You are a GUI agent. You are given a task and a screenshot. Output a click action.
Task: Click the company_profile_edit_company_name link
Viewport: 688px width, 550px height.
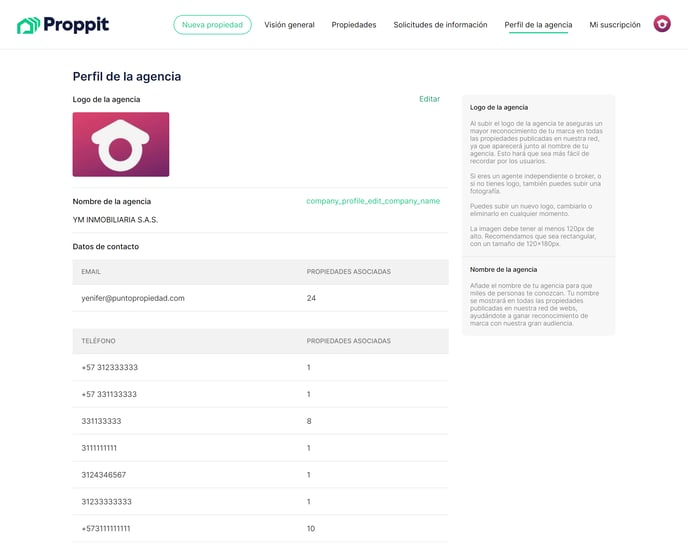tap(373, 201)
